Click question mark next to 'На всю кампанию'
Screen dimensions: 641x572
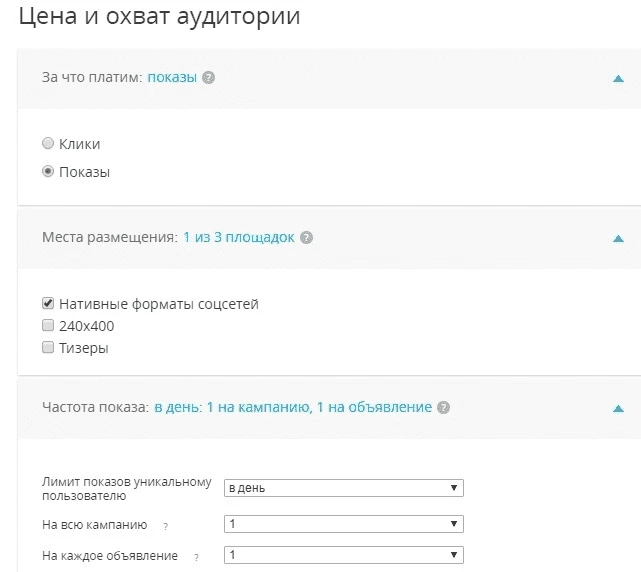pos(166,526)
